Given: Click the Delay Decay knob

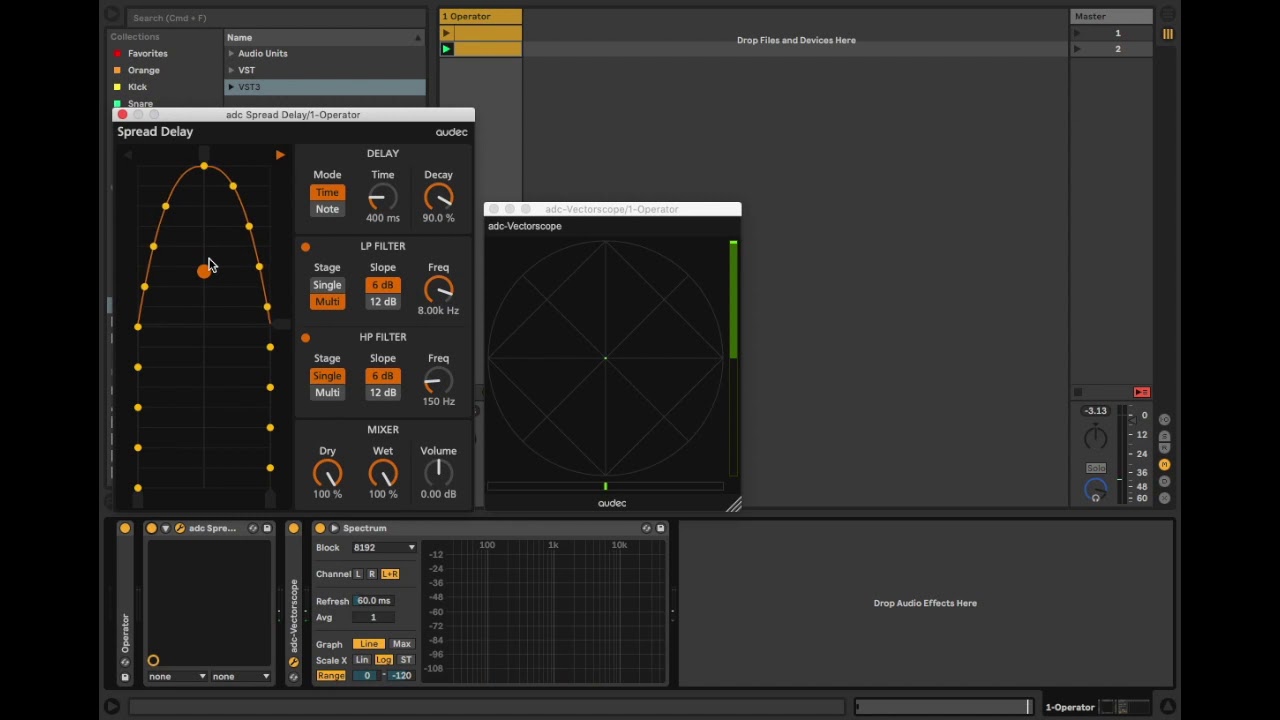Looking at the screenshot, I should point(438,197).
